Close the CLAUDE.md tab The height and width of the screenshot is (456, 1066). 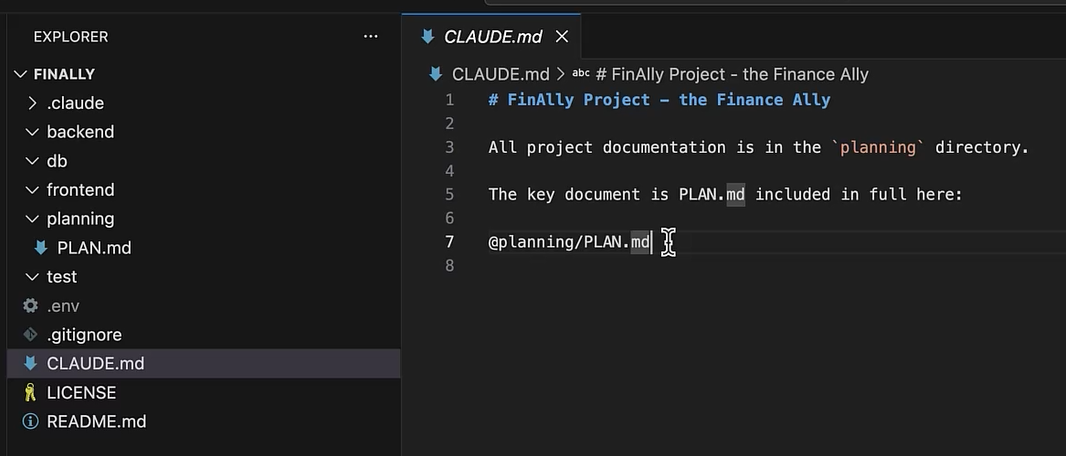point(562,37)
